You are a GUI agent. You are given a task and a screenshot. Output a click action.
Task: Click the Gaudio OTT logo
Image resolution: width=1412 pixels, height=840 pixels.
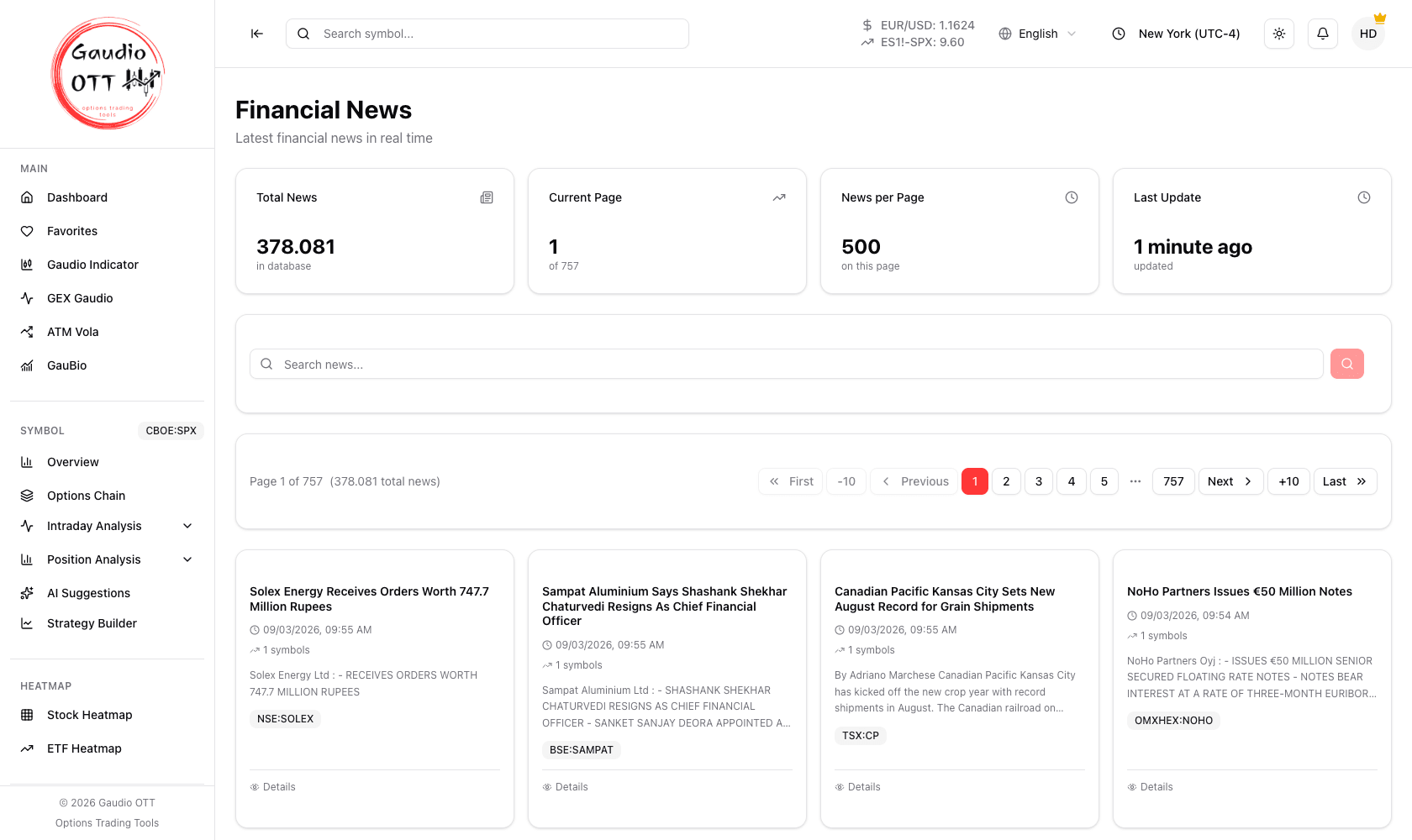click(108, 74)
